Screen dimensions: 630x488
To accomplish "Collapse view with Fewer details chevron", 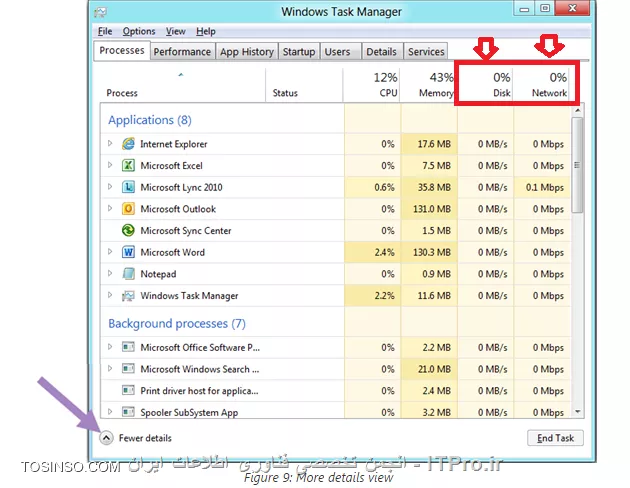I will pyautogui.click(x=106, y=438).
